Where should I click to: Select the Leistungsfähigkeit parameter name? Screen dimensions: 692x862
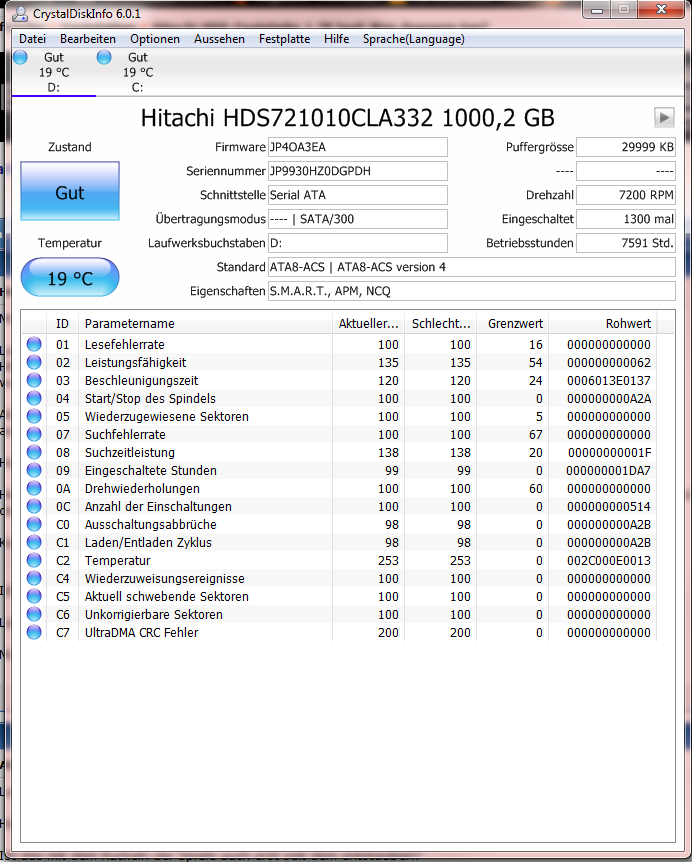(135, 363)
